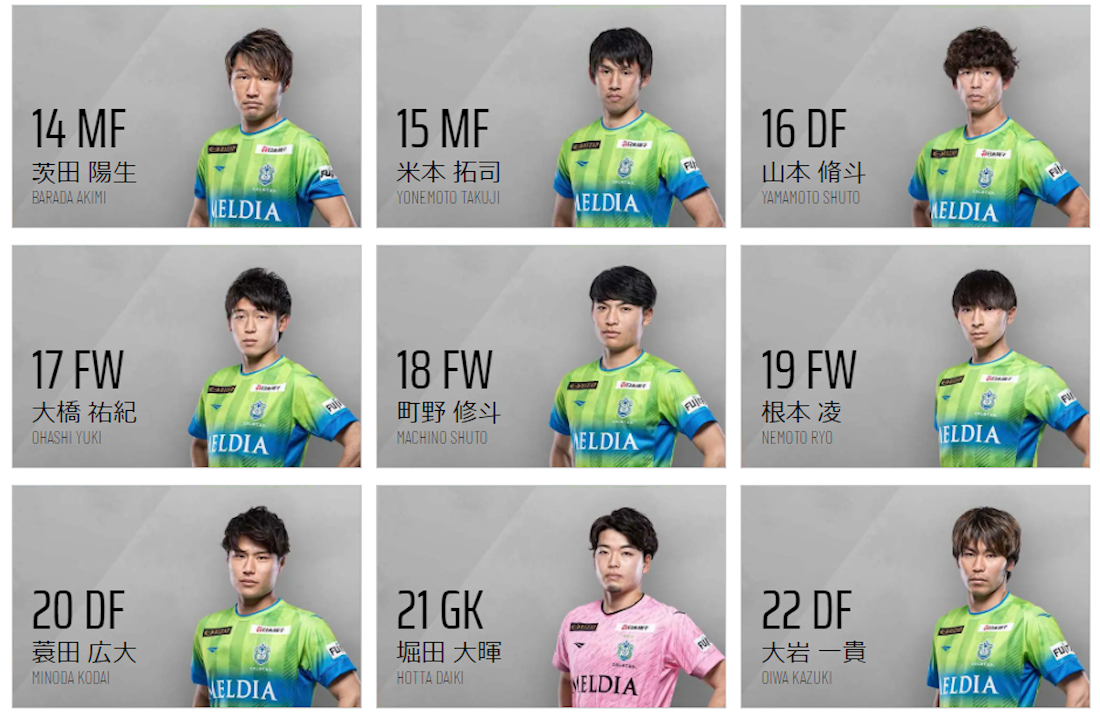
Task: Click the name text OHASHI YUKI
Action: click(x=67, y=438)
